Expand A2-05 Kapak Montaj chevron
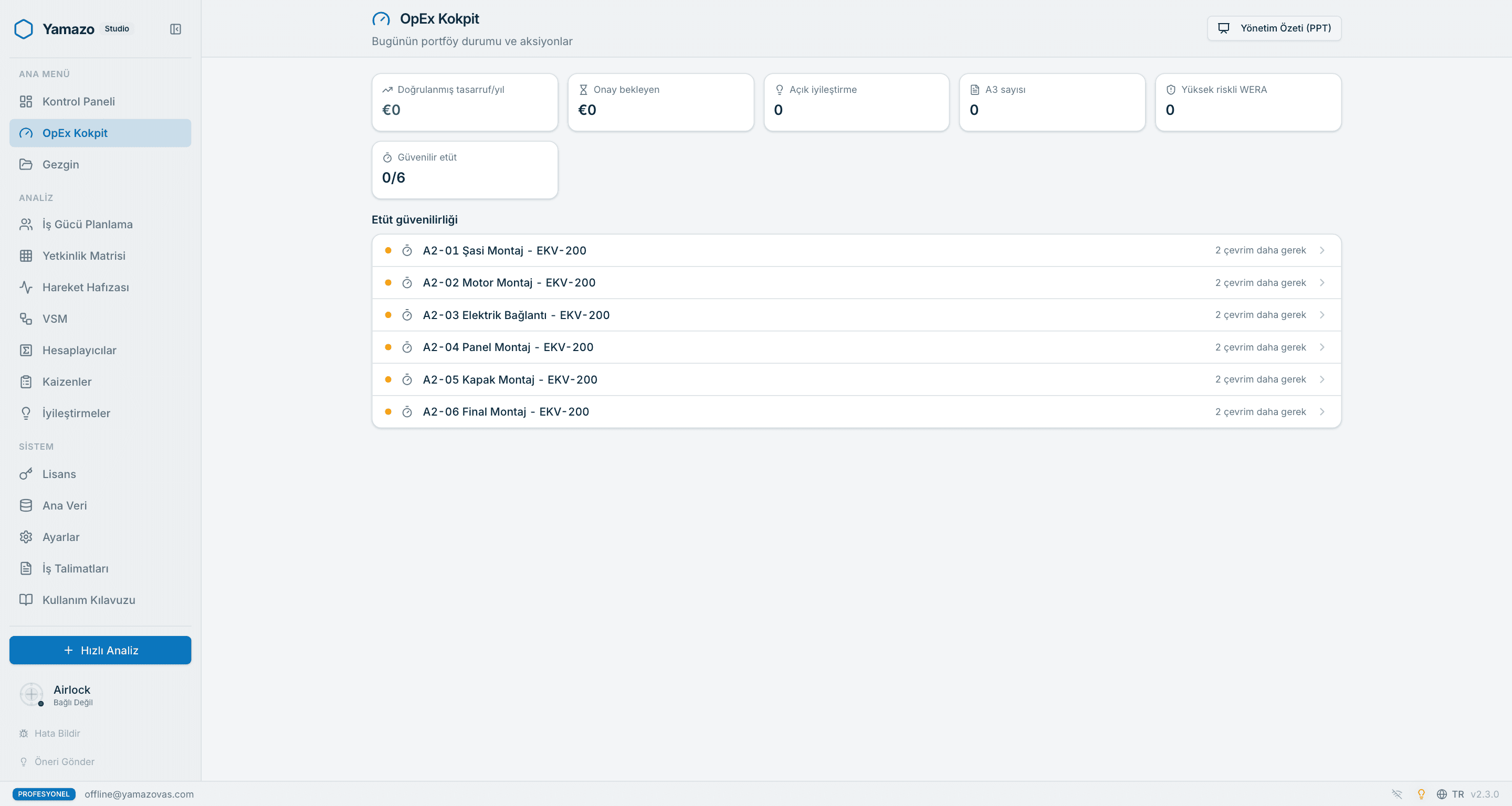Image resolution: width=1512 pixels, height=806 pixels. click(x=1322, y=379)
